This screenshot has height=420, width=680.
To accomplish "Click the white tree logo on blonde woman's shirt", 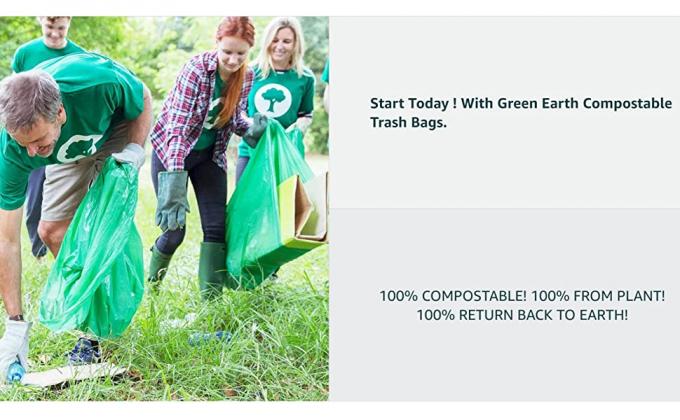I will click(x=273, y=100).
